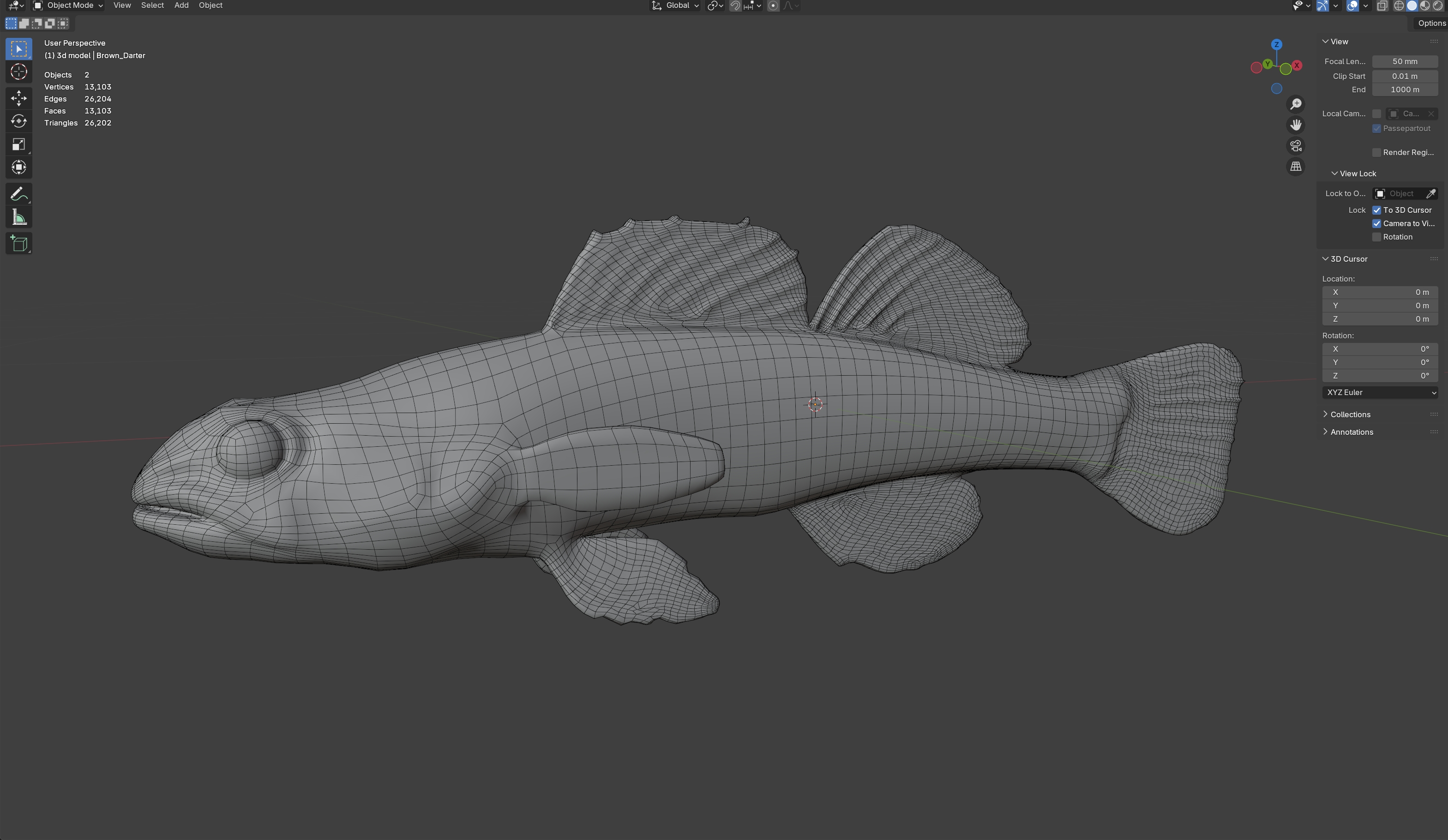The height and width of the screenshot is (840, 1448).
Task: Open the Object Mode dropdown
Action: pos(68,6)
